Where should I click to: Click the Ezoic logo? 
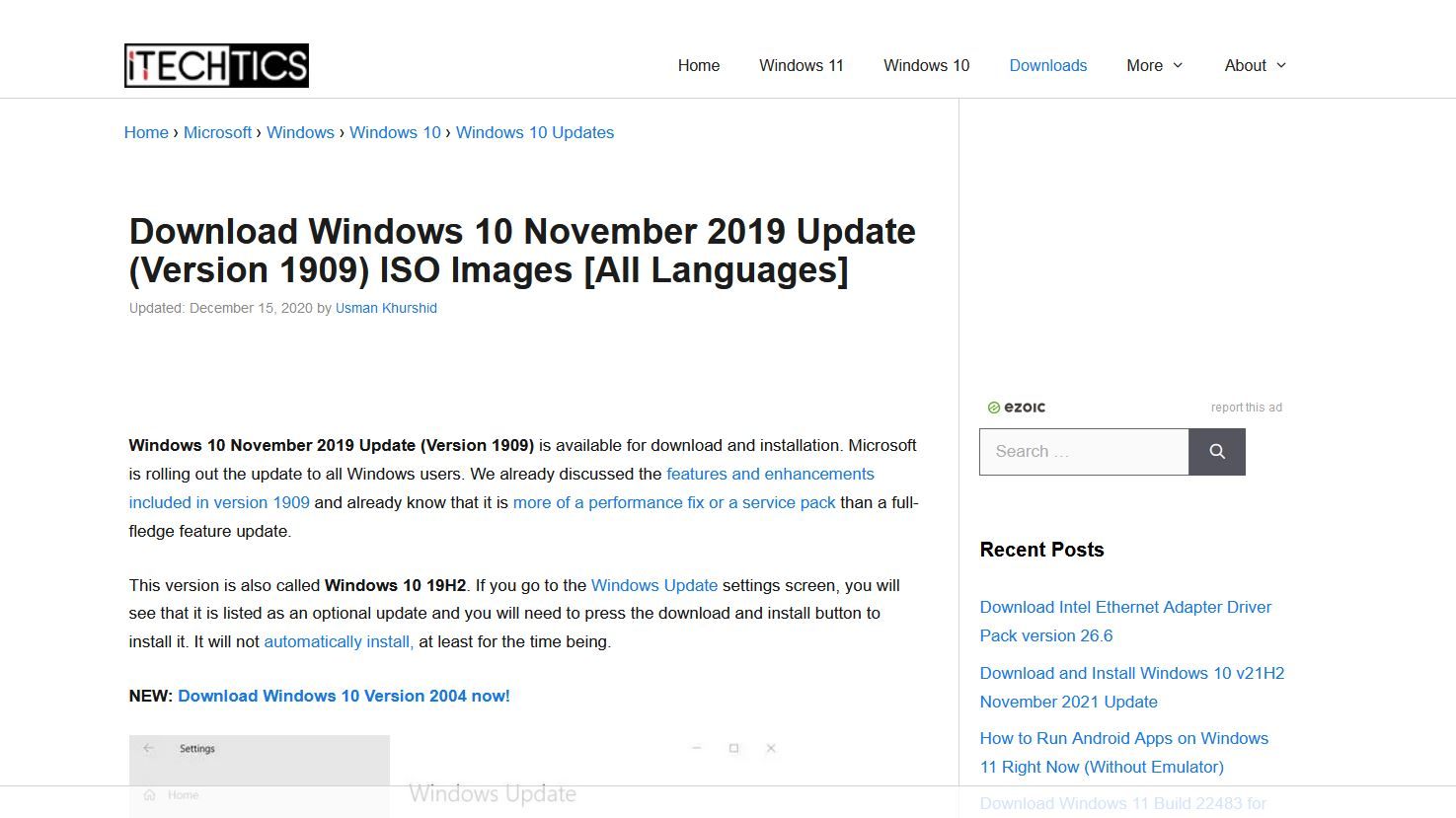coord(1017,408)
